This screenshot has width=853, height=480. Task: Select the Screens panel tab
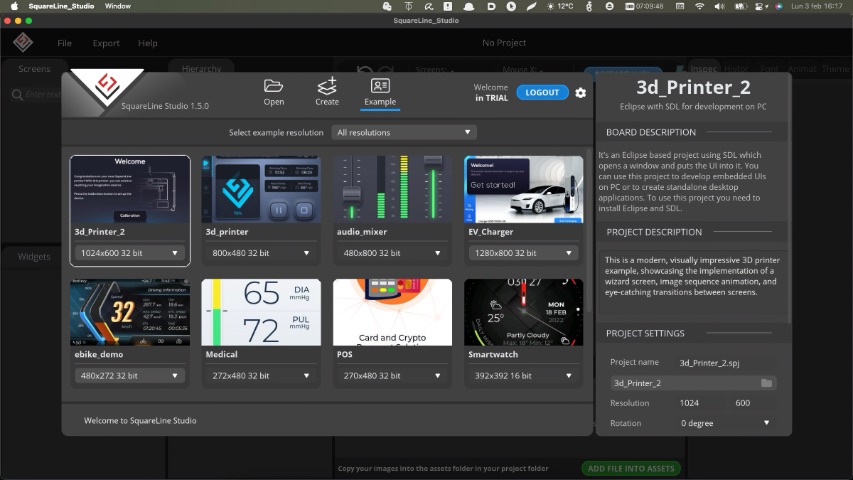34,69
